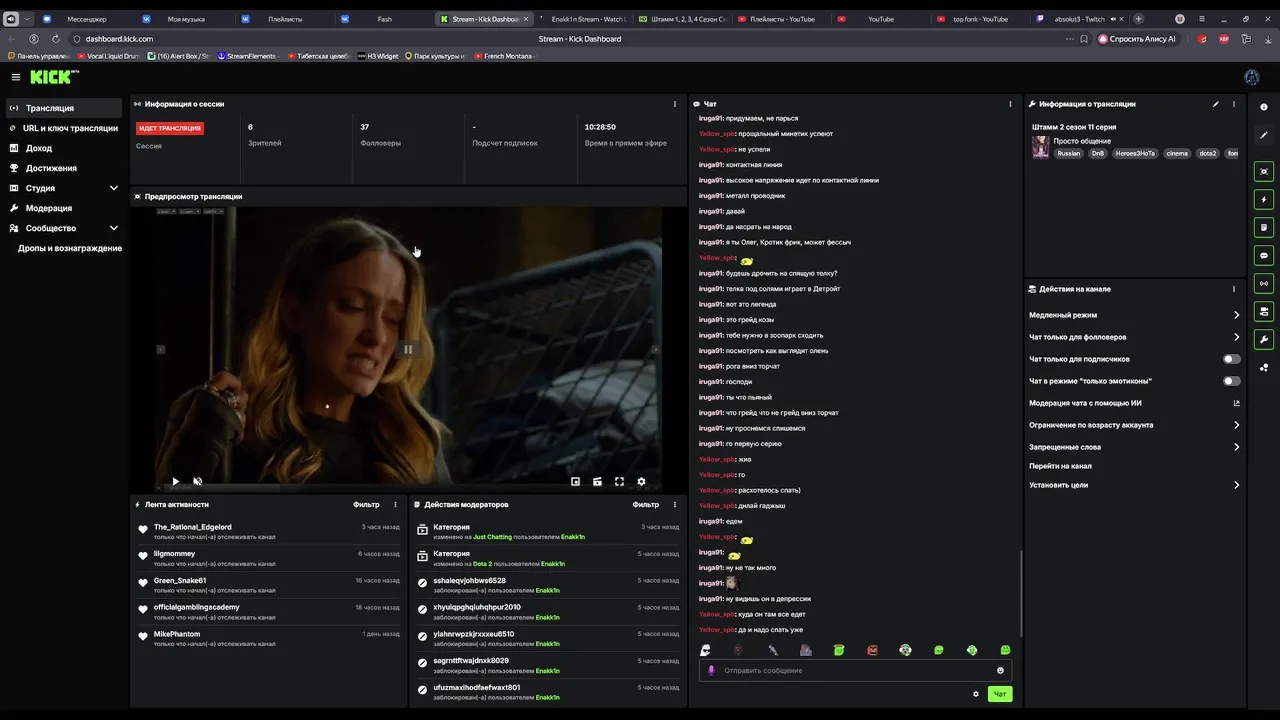Toggle Чат только для подписчиков switch

coord(1232,359)
